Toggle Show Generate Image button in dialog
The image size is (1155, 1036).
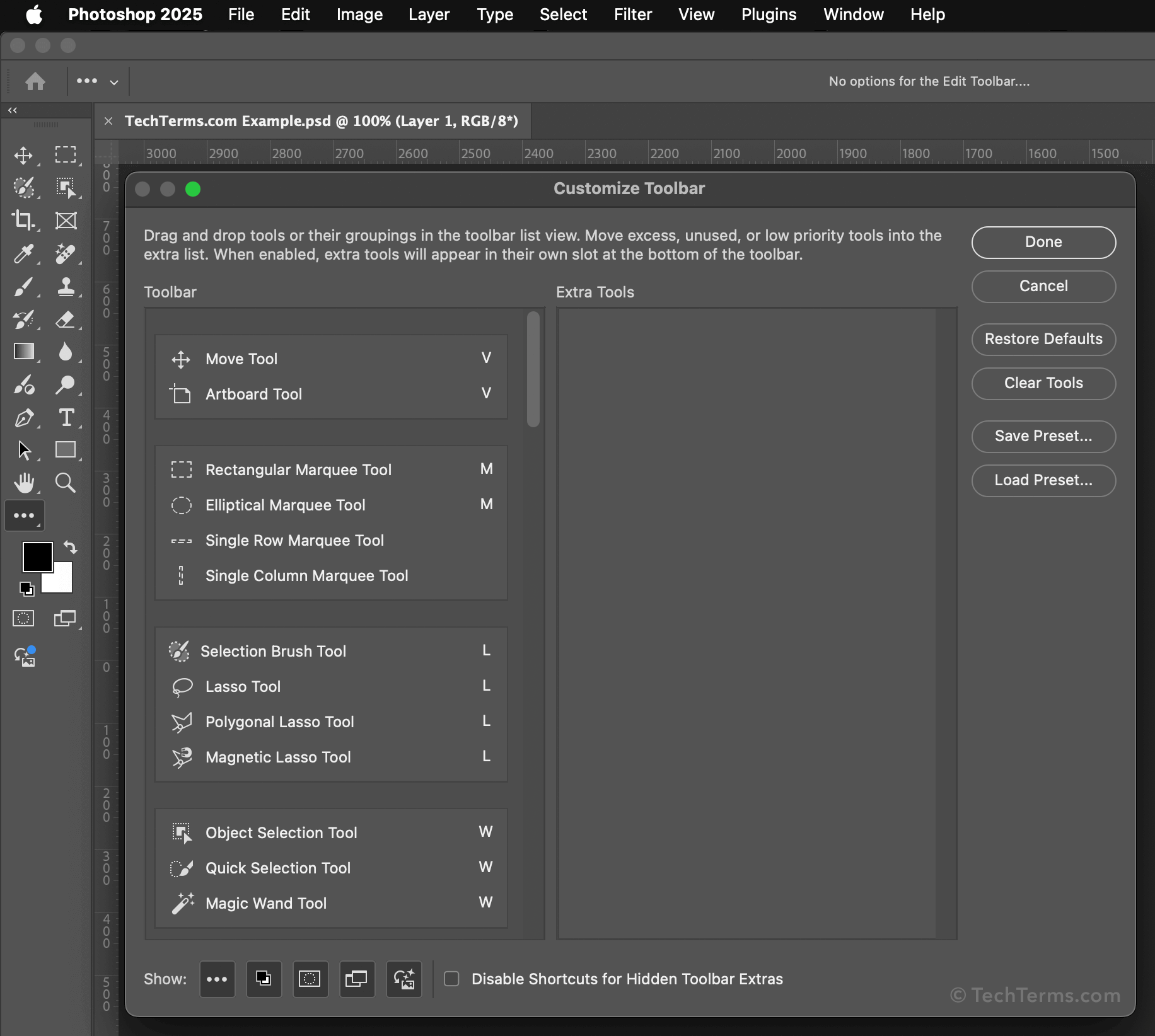[403, 979]
